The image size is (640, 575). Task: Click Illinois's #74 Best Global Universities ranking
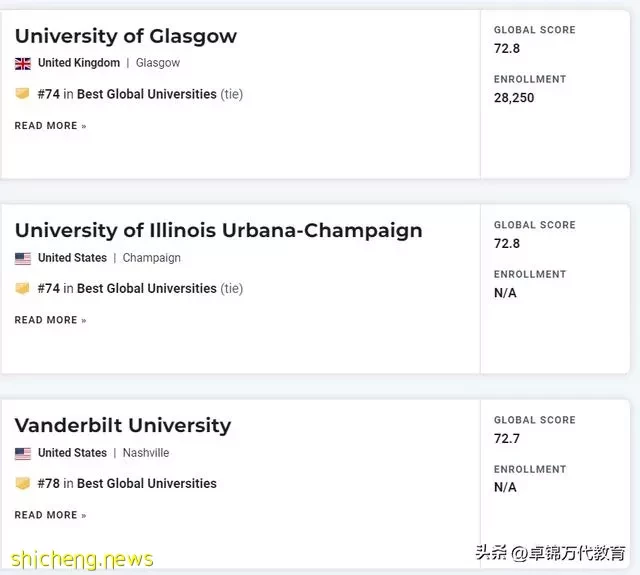[140, 289]
